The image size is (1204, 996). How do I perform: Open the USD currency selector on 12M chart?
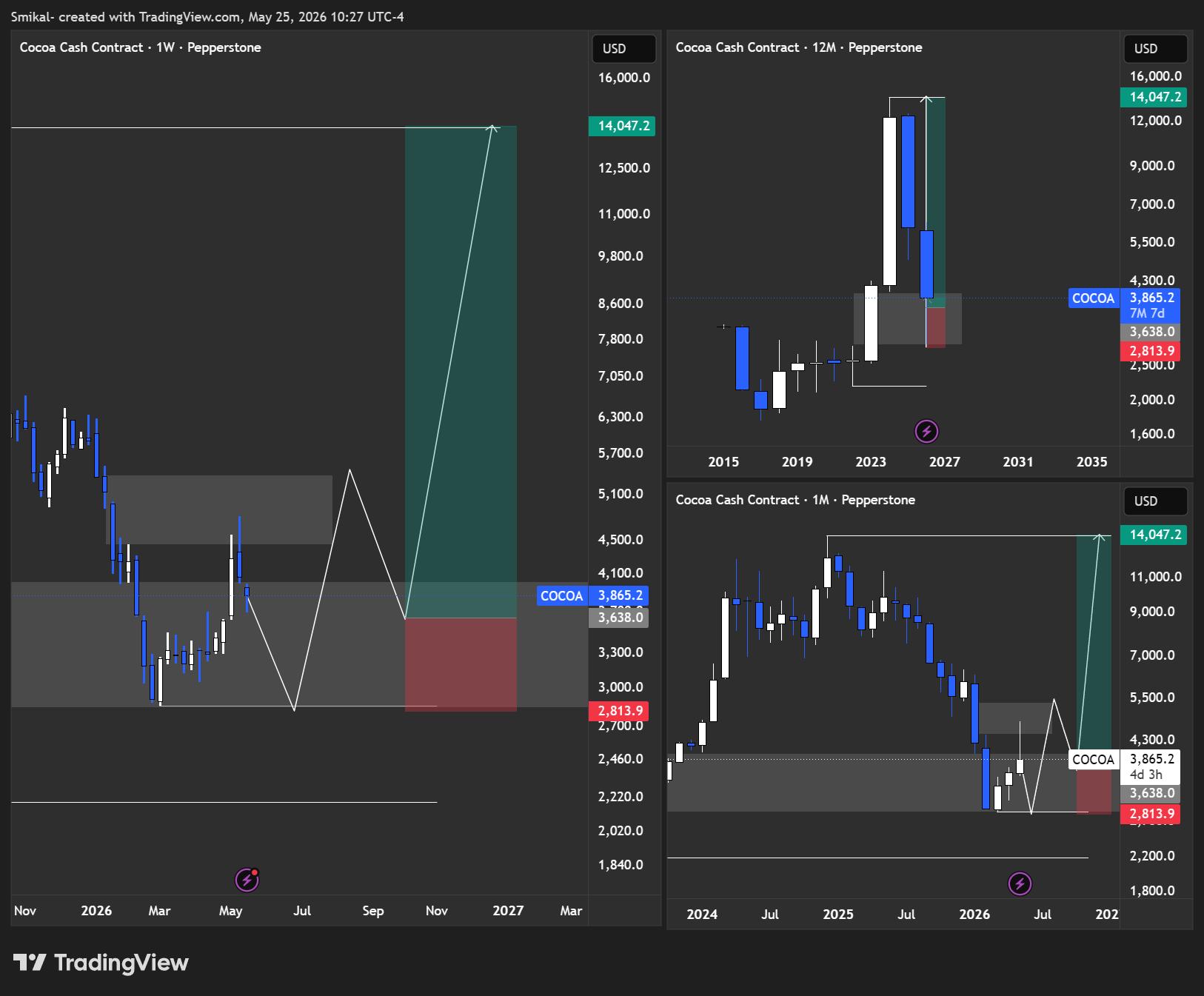pos(1155,49)
